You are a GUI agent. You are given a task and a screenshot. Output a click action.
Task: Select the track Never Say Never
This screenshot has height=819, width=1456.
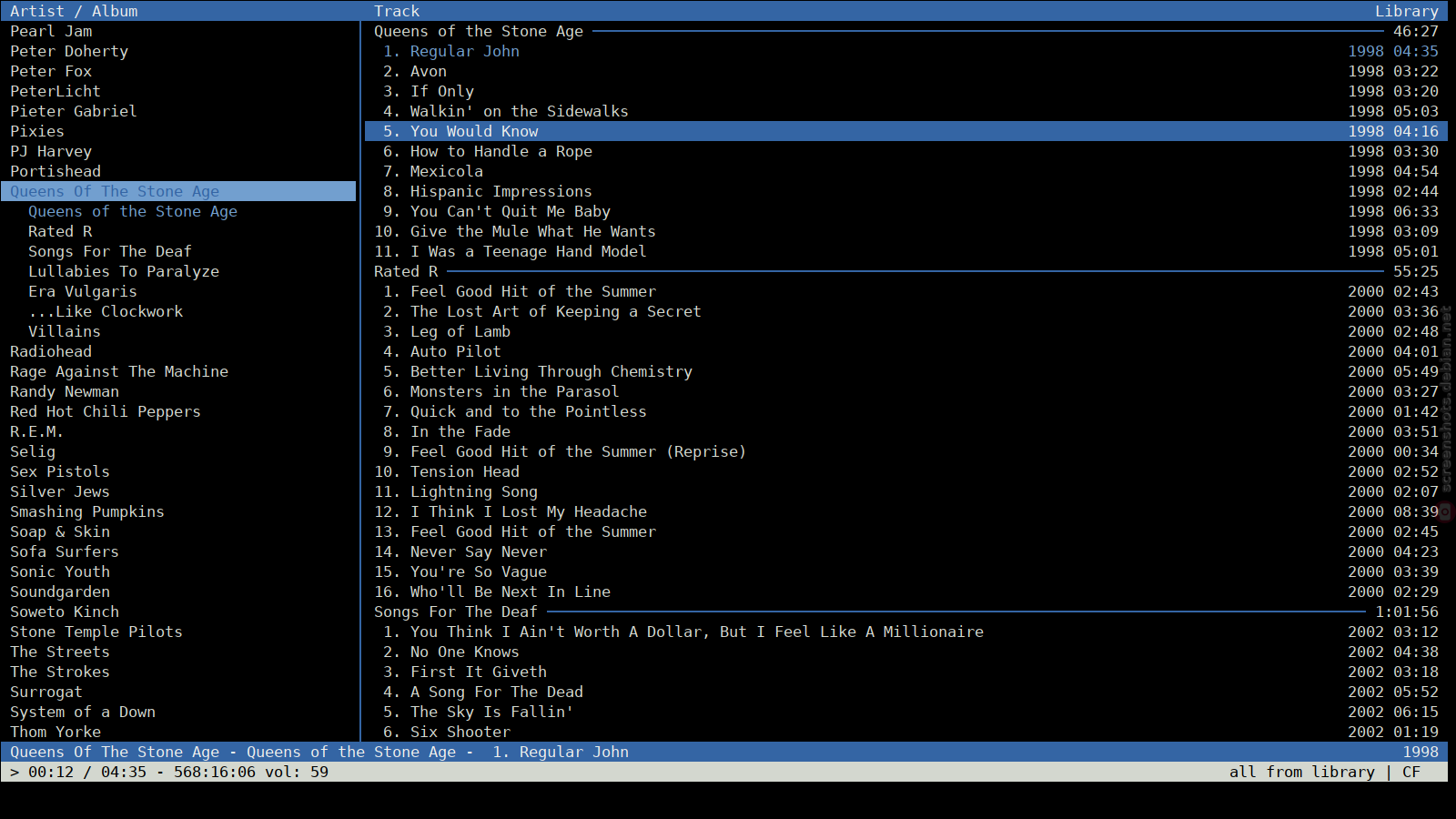(x=906, y=551)
